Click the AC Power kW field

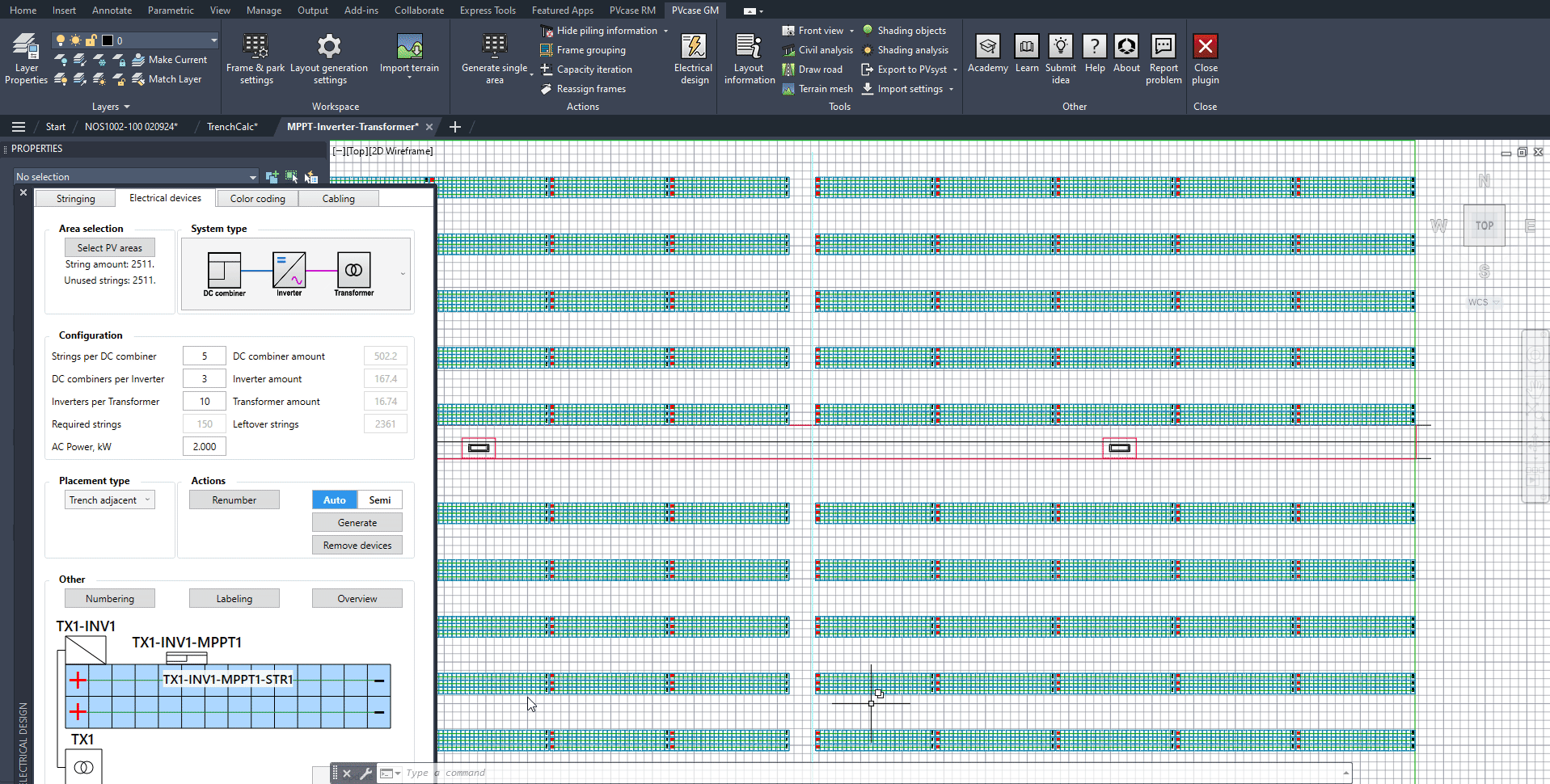coord(205,447)
